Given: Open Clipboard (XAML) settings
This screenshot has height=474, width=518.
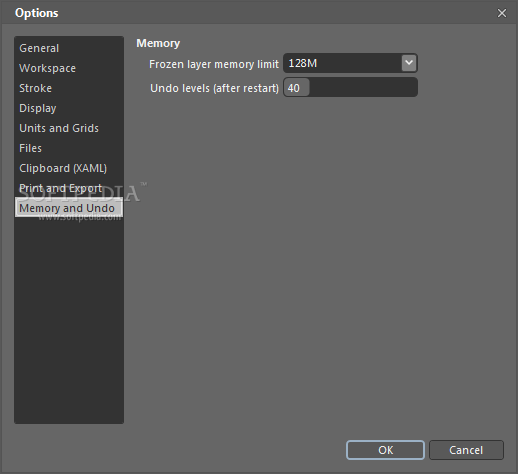Looking at the screenshot, I should pyautogui.click(x=69, y=168).
